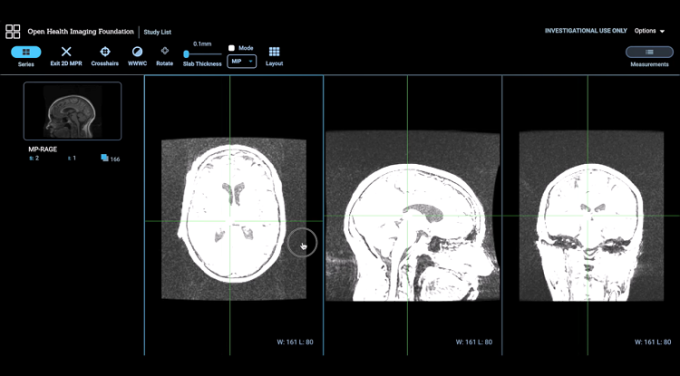This screenshot has width=680, height=376.
Task: Click the Open Health Imaging Foundation title
Action: pyautogui.click(x=81, y=32)
